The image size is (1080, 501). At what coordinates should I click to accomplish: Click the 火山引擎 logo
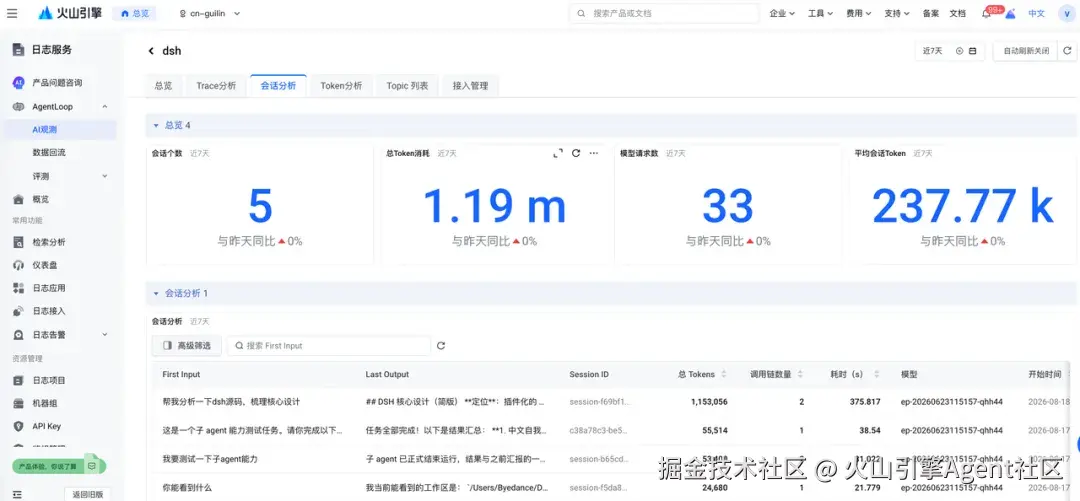point(70,13)
